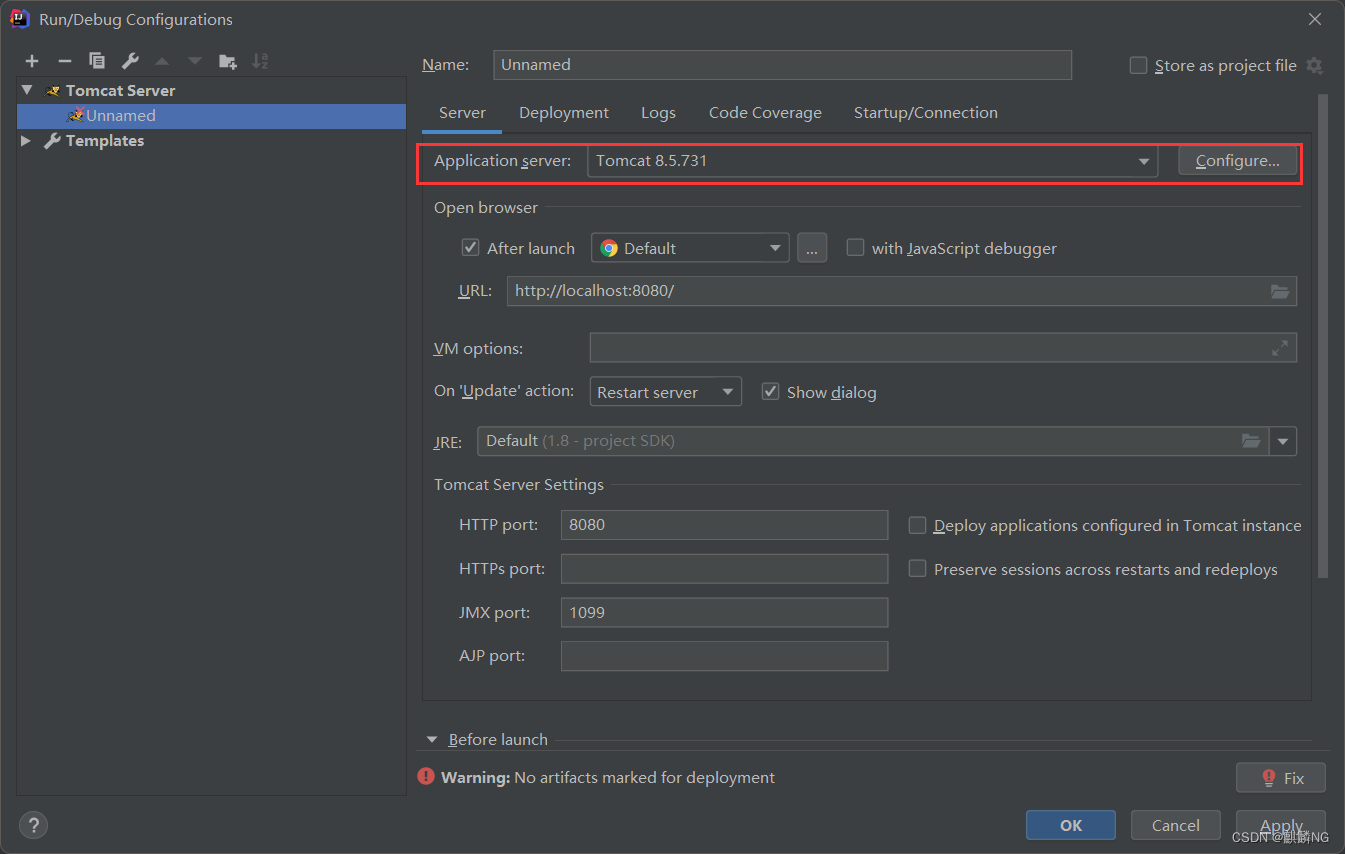This screenshot has height=854, width=1345.
Task: Move configuration down arrow
Action: click(195, 61)
